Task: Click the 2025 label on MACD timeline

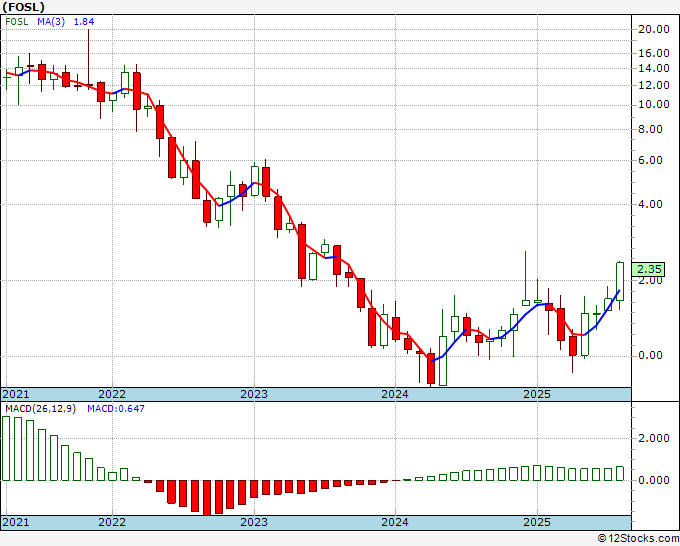Action: pos(537,522)
